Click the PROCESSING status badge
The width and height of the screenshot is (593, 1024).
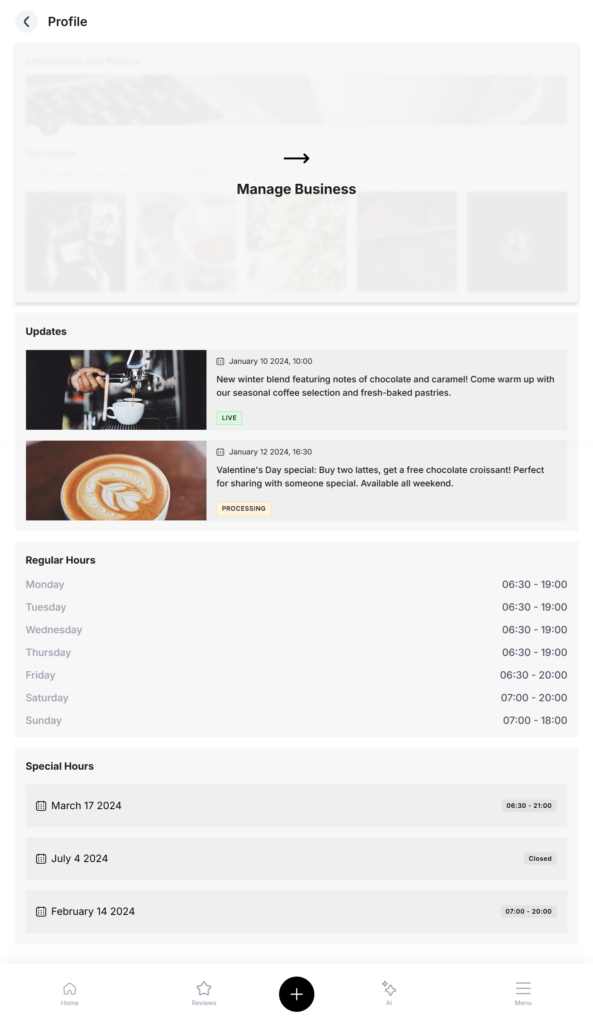(x=244, y=509)
